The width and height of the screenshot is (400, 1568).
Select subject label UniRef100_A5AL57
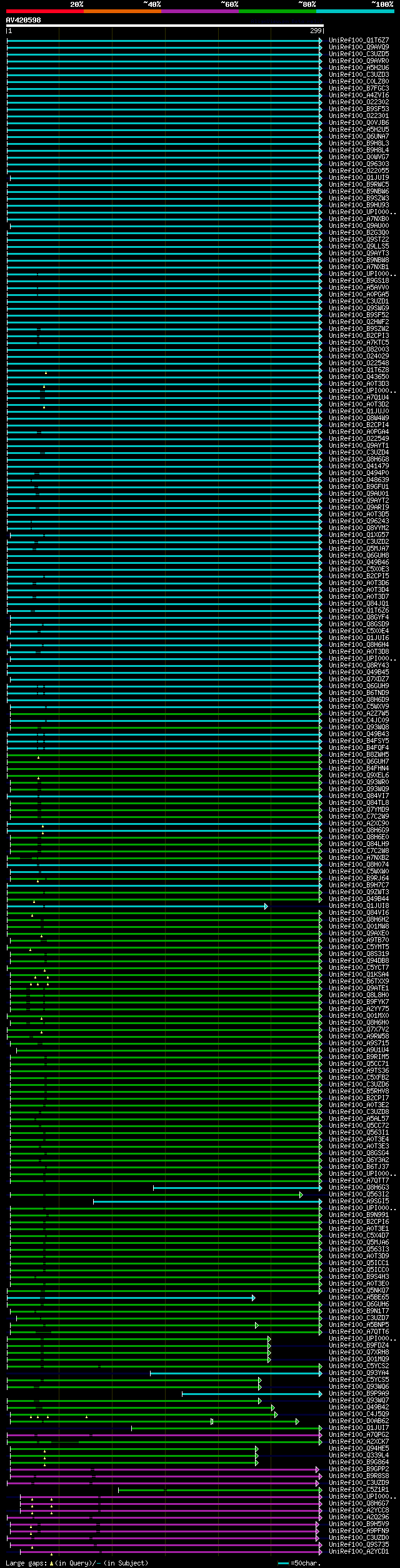[x=359, y=1118]
